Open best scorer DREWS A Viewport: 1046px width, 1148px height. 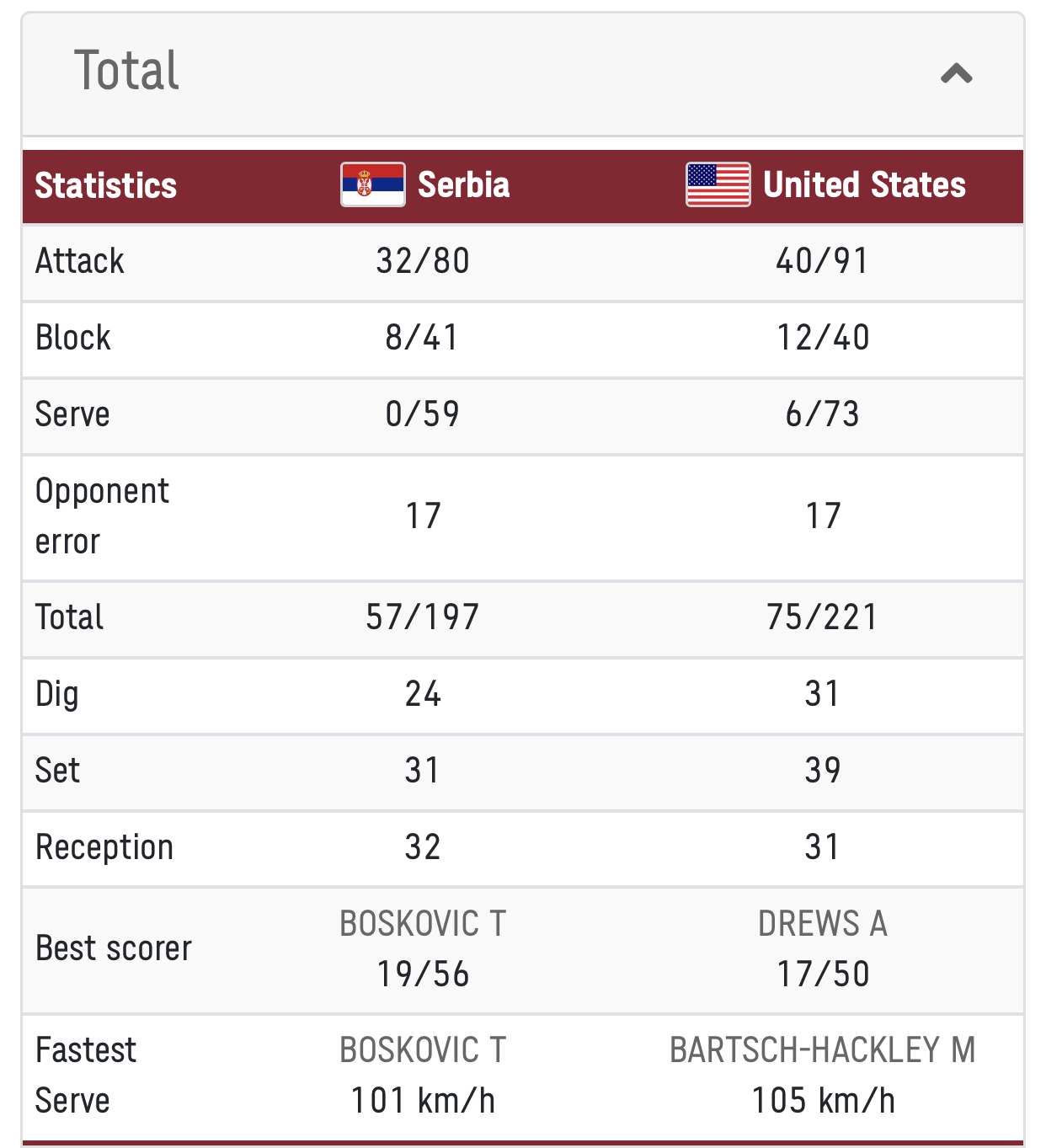tap(823, 924)
